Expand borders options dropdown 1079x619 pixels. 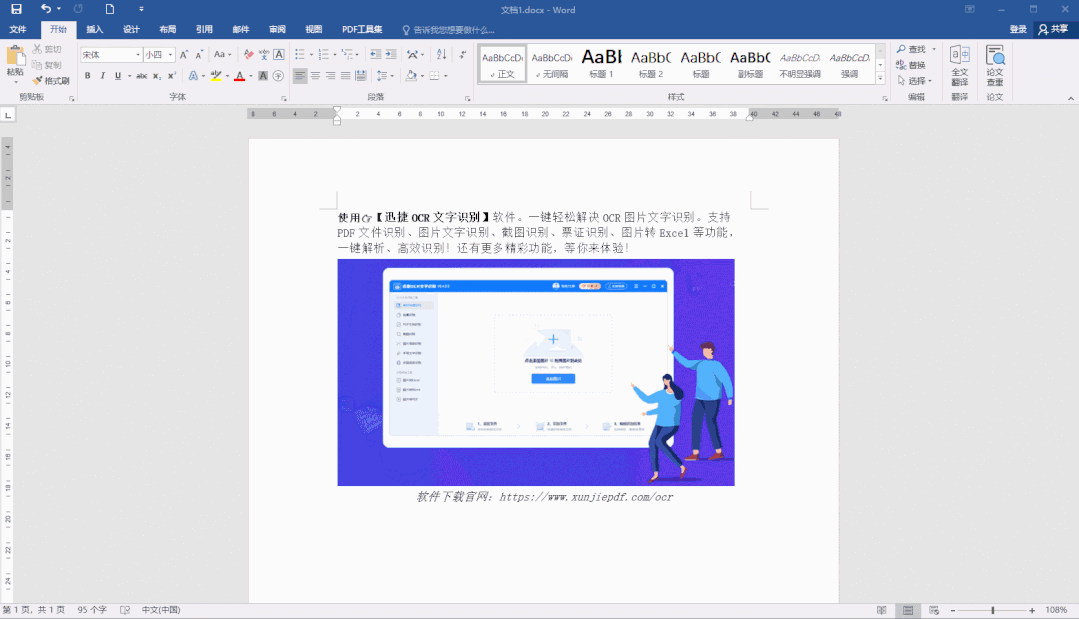point(446,76)
